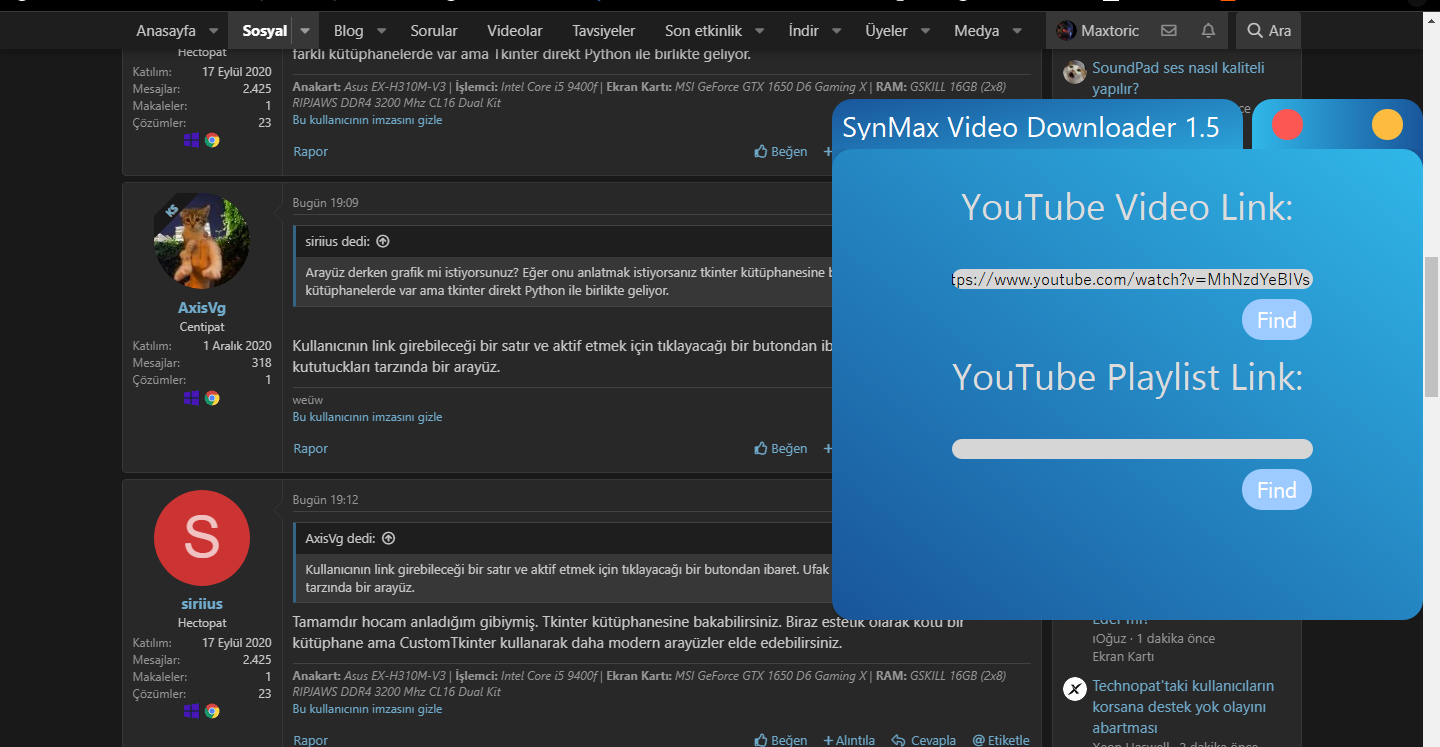Jump to quoted post via "siriius dedi:" arrow
This screenshot has width=1440, height=747.
click(383, 241)
